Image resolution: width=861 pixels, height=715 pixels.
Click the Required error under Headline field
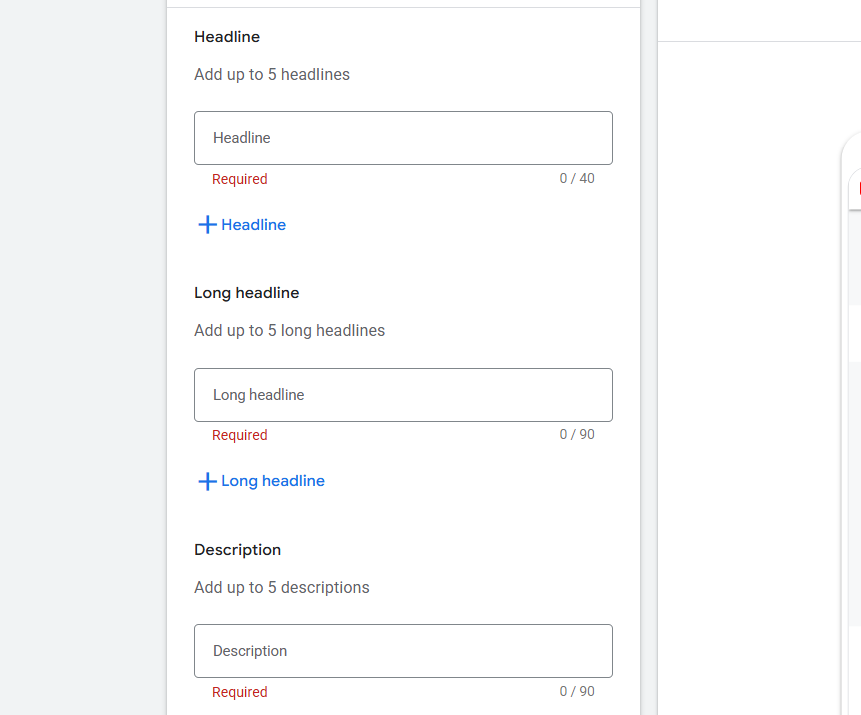[240, 180]
